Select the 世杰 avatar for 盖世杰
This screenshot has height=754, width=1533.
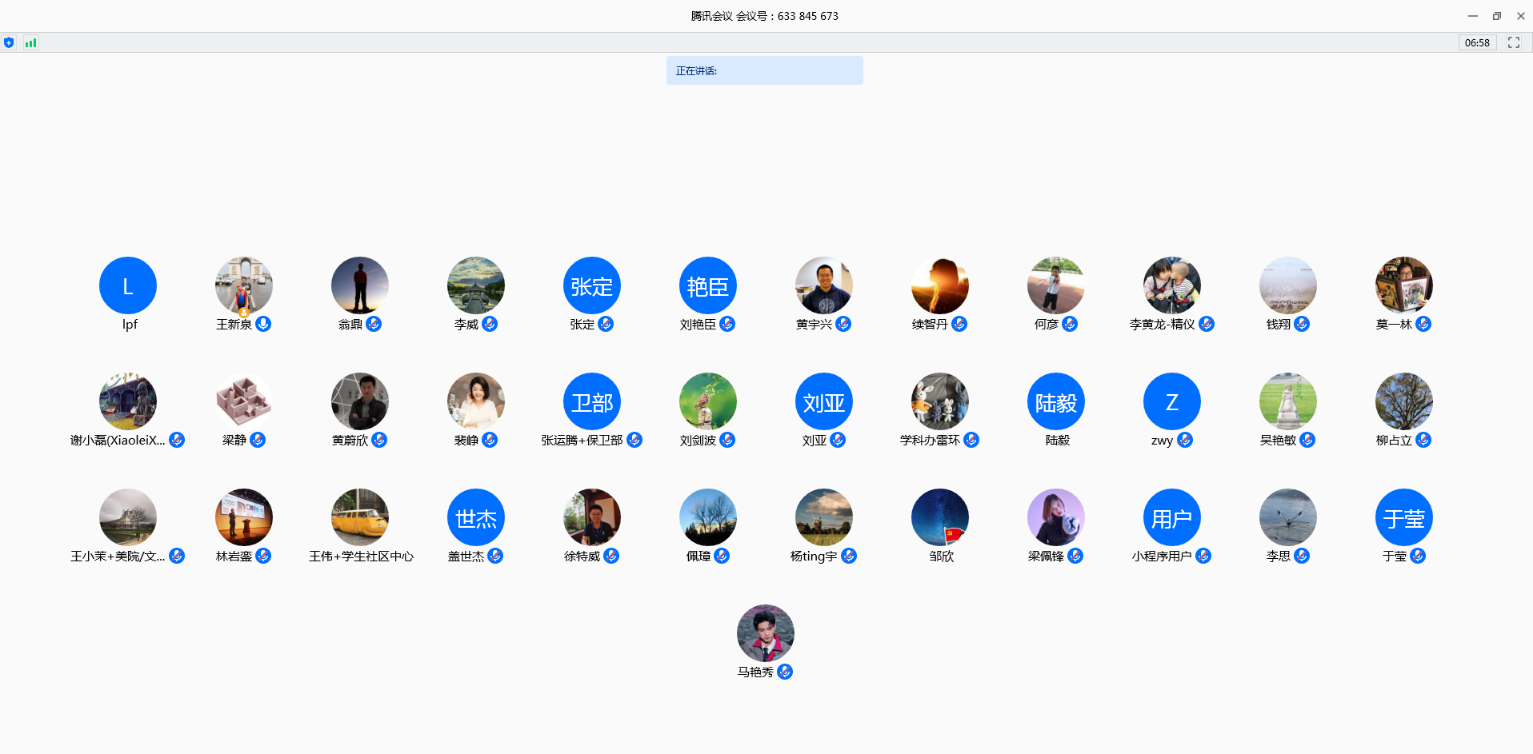click(476, 518)
